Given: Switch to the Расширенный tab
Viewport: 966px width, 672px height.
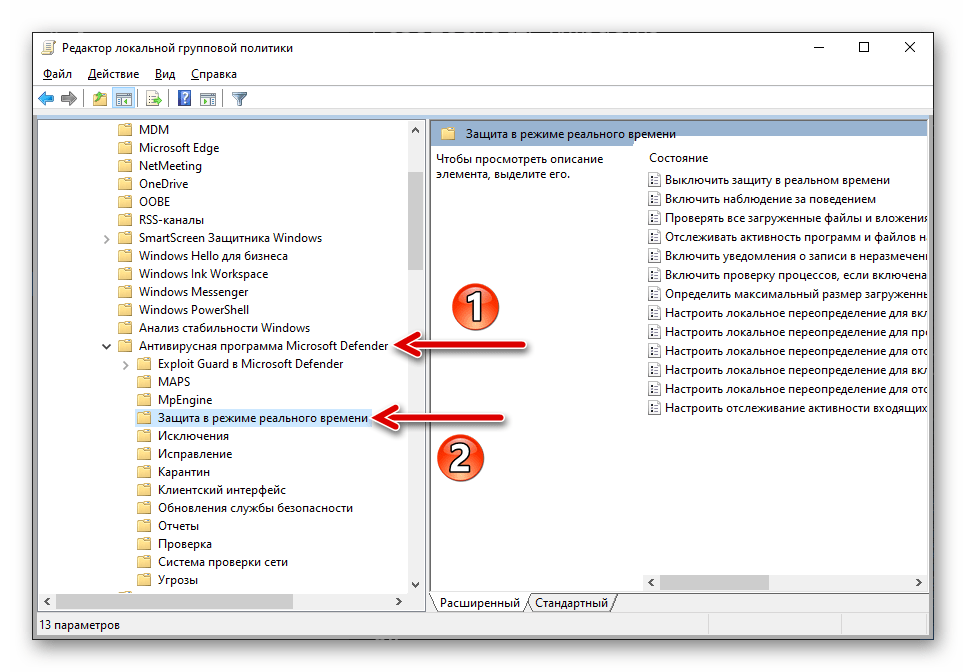Looking at the screenshot, I should [x=479, y=603].
